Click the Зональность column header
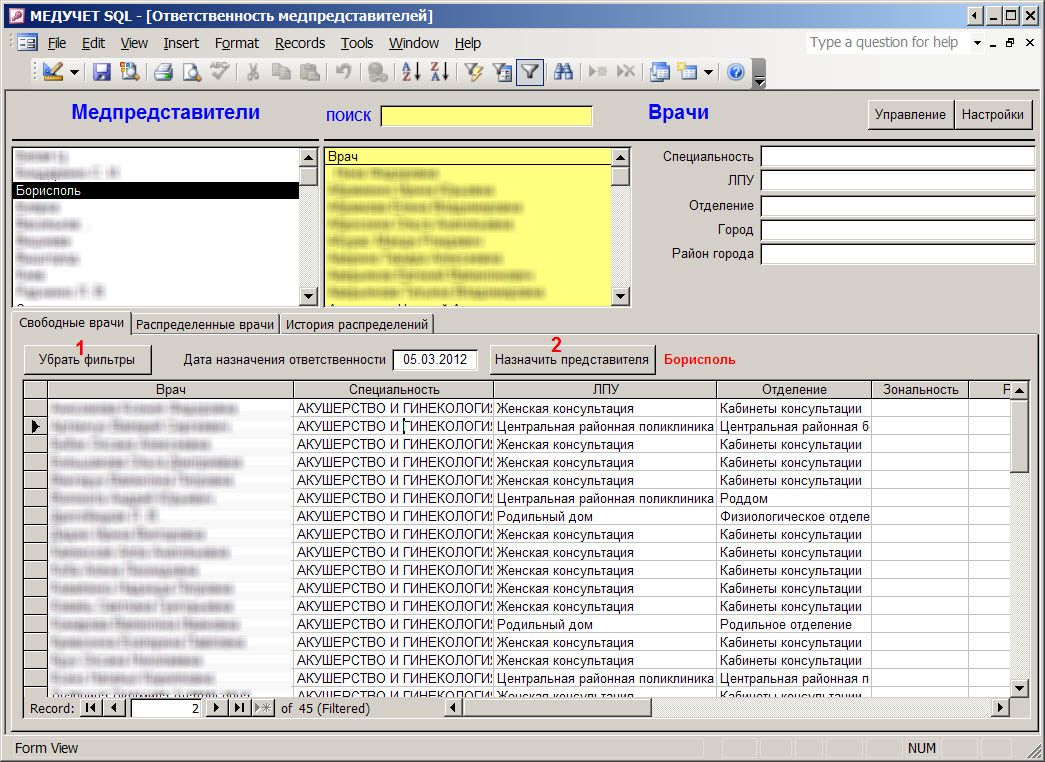 pyautogui.click(x=920, y=389)
